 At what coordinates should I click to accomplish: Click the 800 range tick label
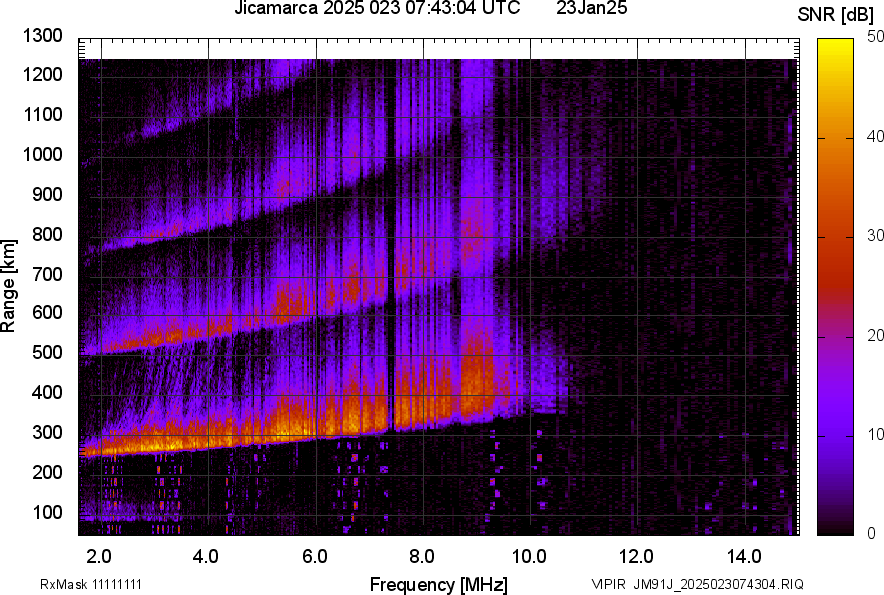(47, 234)
